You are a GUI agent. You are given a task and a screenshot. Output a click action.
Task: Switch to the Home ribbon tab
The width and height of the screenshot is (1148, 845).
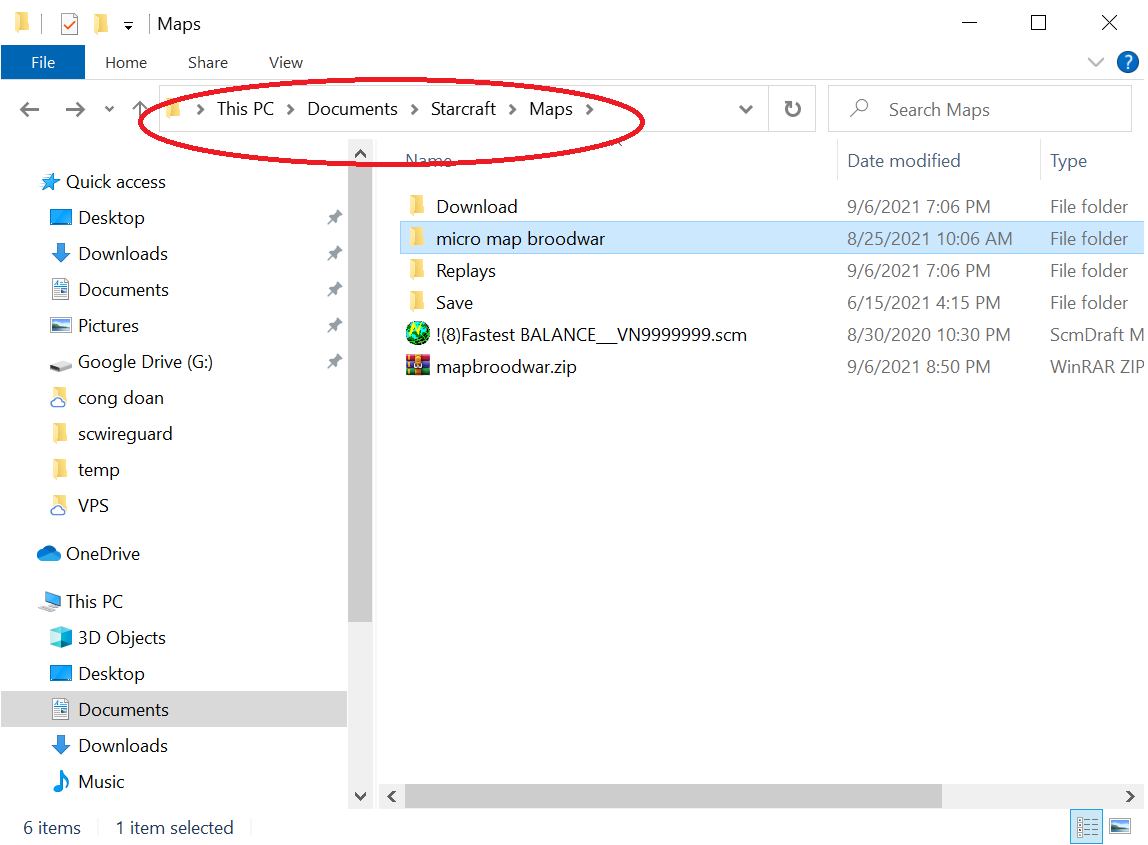[x=126, y=62]
